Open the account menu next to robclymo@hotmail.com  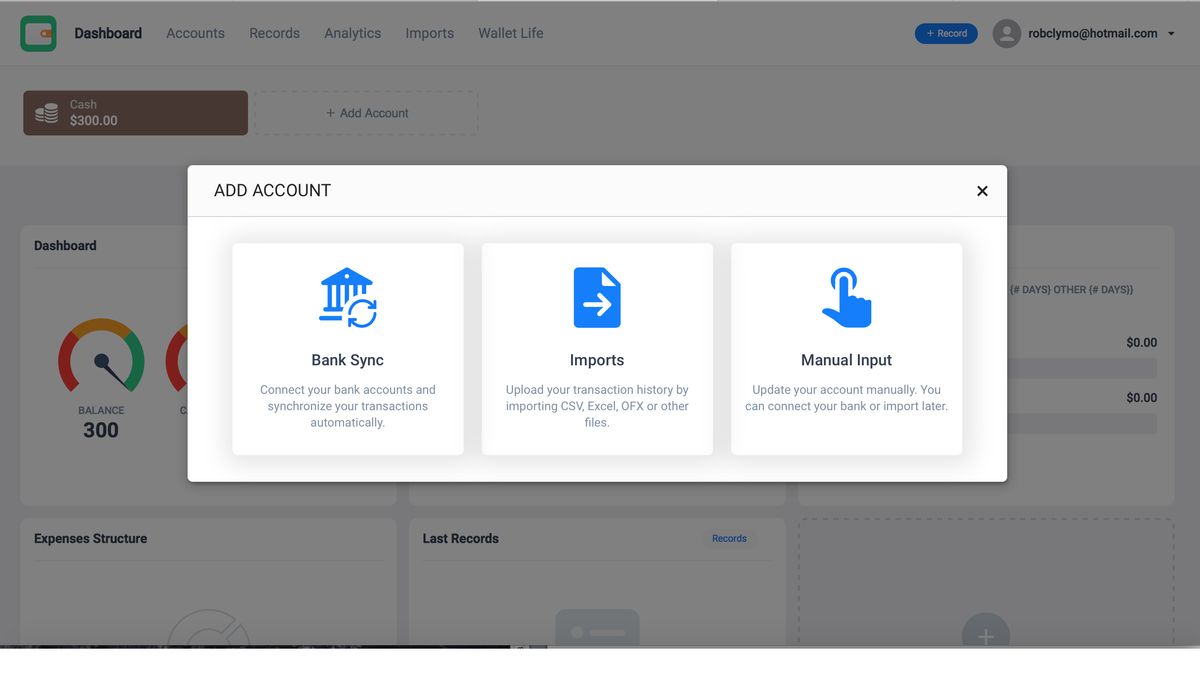click(x=1172, y=33)
